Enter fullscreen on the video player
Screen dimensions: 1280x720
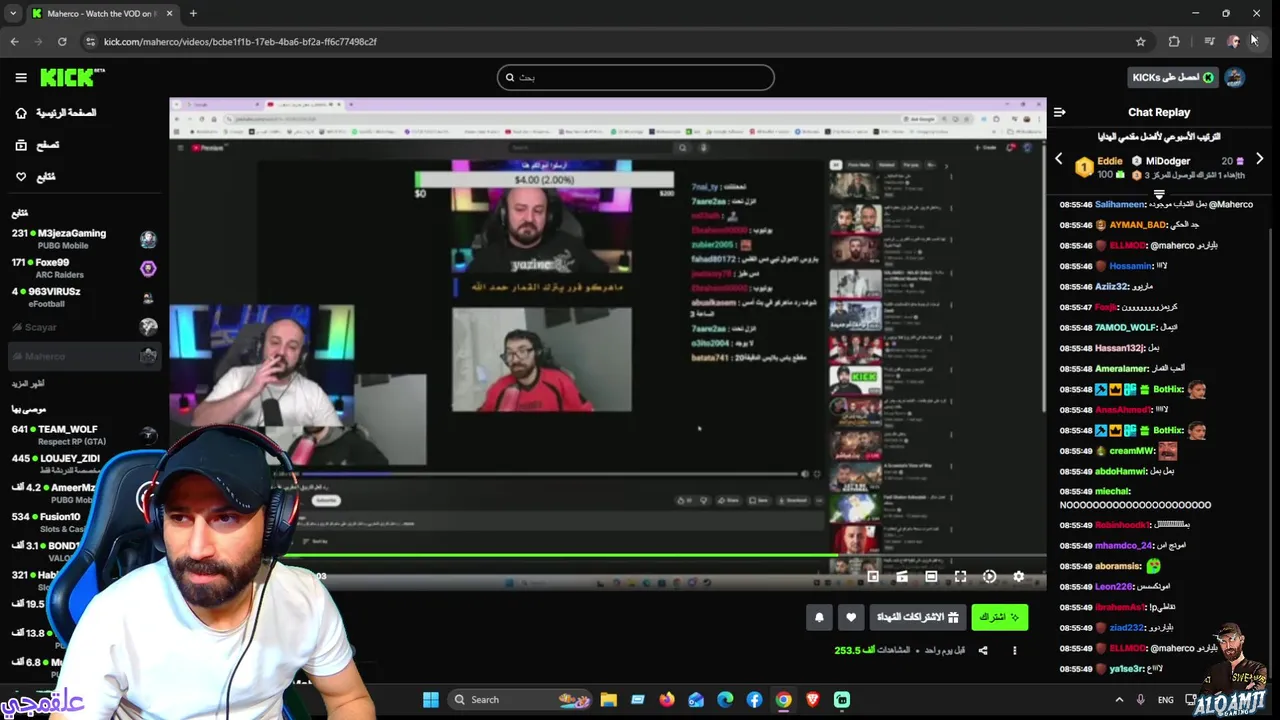[960, 576]
